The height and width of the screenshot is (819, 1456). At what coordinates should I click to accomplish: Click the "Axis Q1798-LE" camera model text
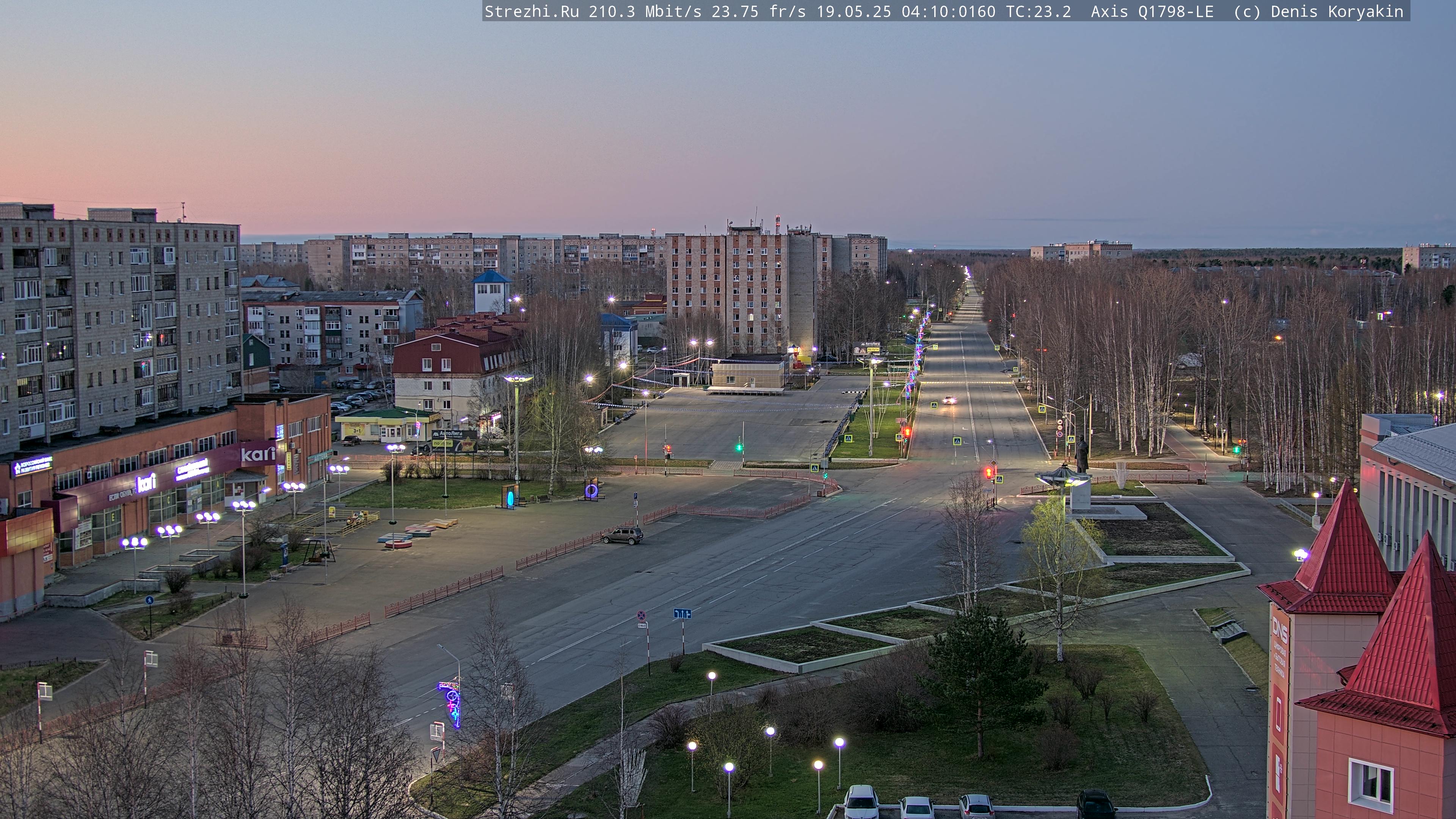1152,12
